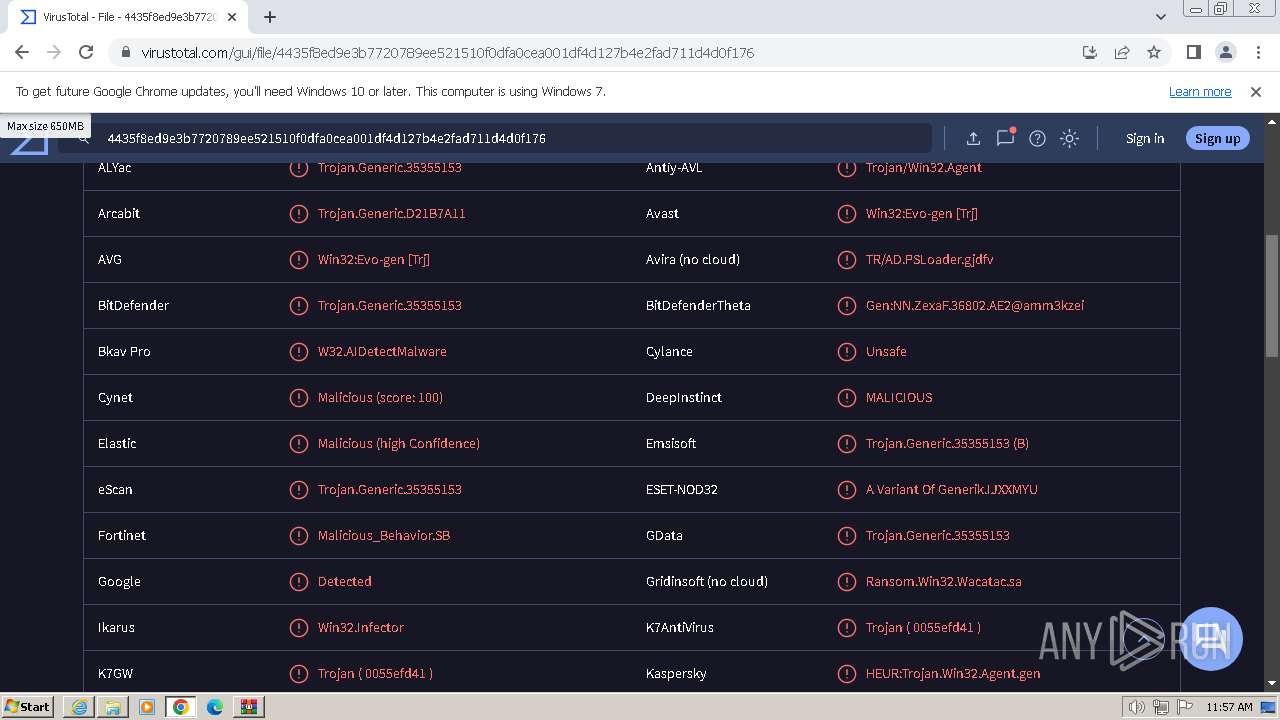Select A Variant Of Generik.IJXXMYU result
The width and height of the screenshot is (1280, 720).
(952, 489)
